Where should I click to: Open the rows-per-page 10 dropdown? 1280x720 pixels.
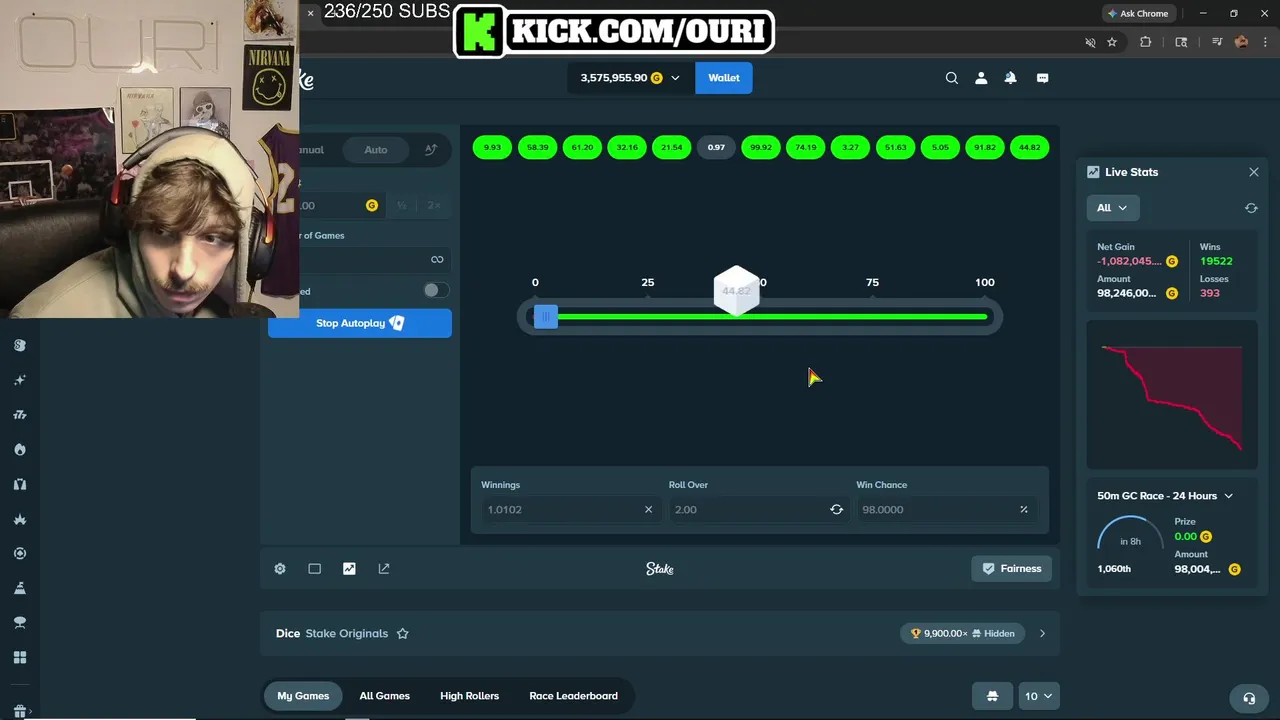(x=1038, y=696)
